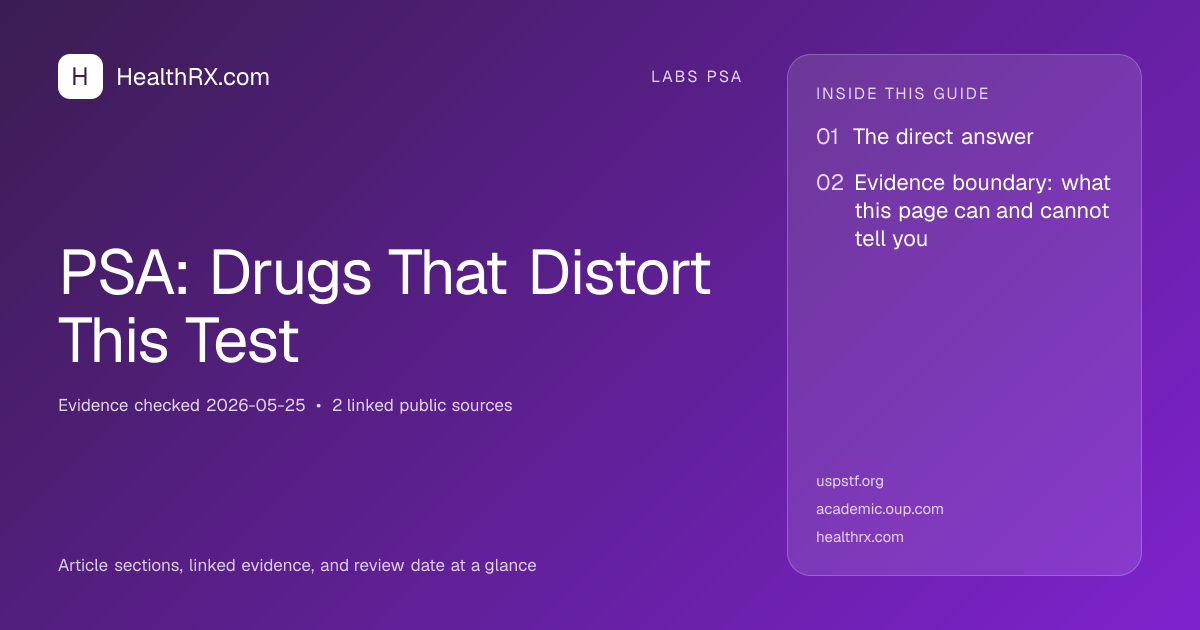Click the 'Evidence checked 2026-05-25' date
The image size is (1200, 630).
(182, 405)
